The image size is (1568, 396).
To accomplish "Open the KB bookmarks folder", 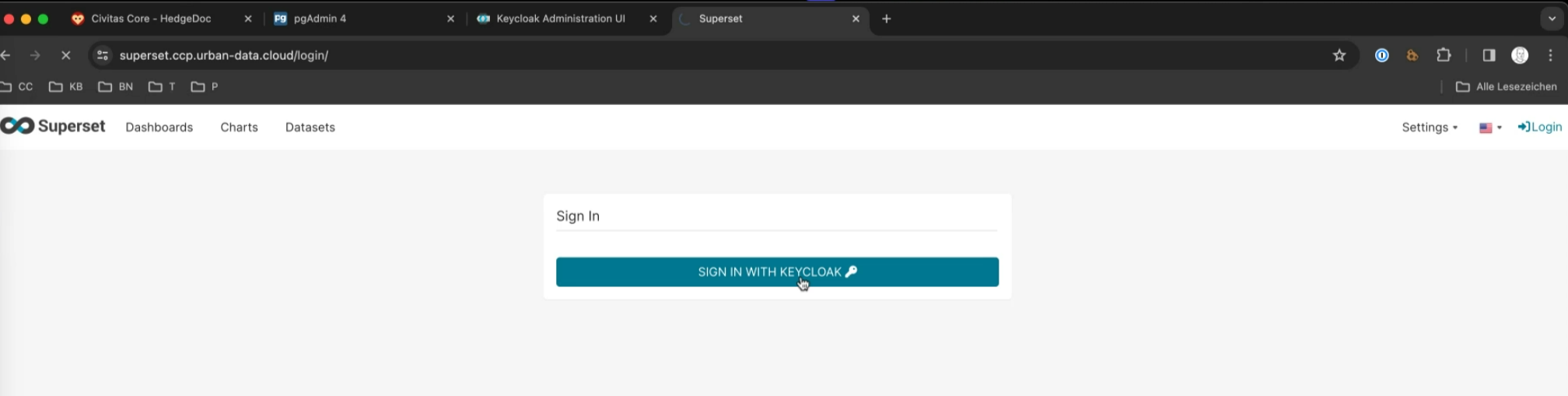I will [x=66, y=86].
